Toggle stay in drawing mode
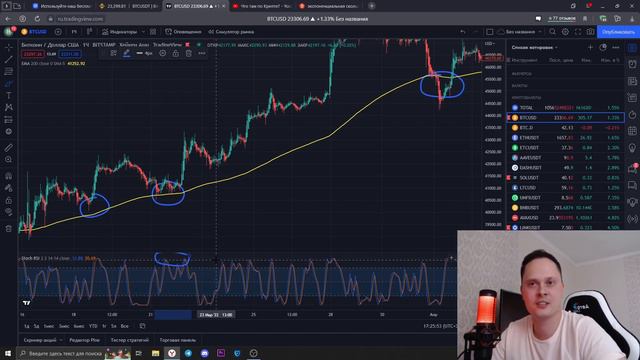This screenshot has height=360, width=640. tap(9, 188)
